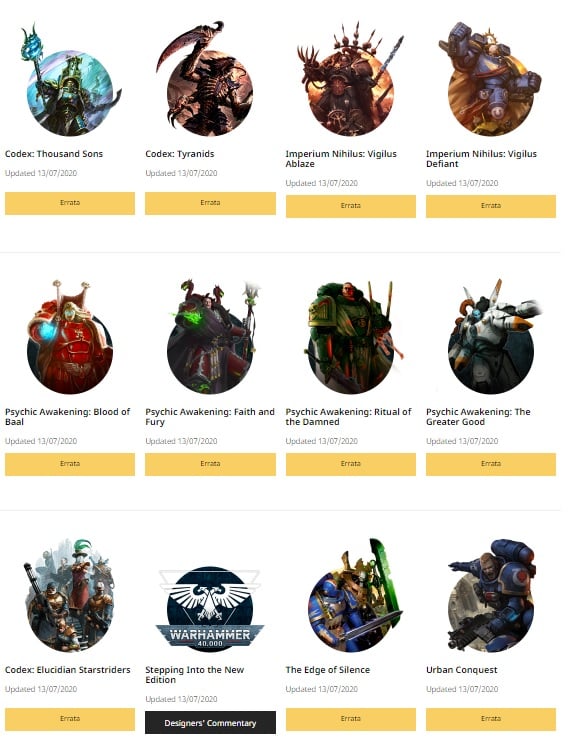
Task: Open the Elucidian Starstriders group image
Action: (70, 595)
